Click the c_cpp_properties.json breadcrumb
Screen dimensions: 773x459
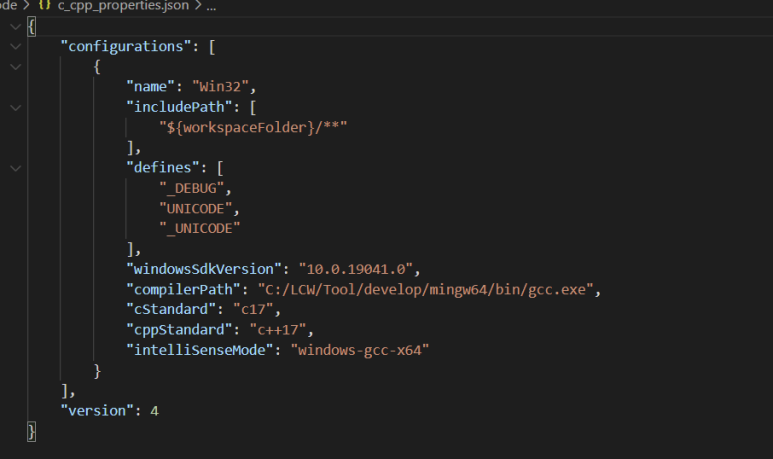123,6
